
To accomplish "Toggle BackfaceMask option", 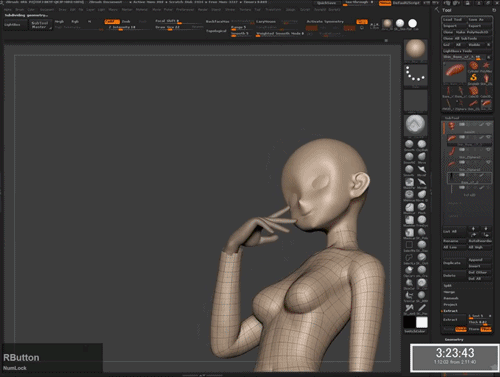I will (x=217, y=22).
